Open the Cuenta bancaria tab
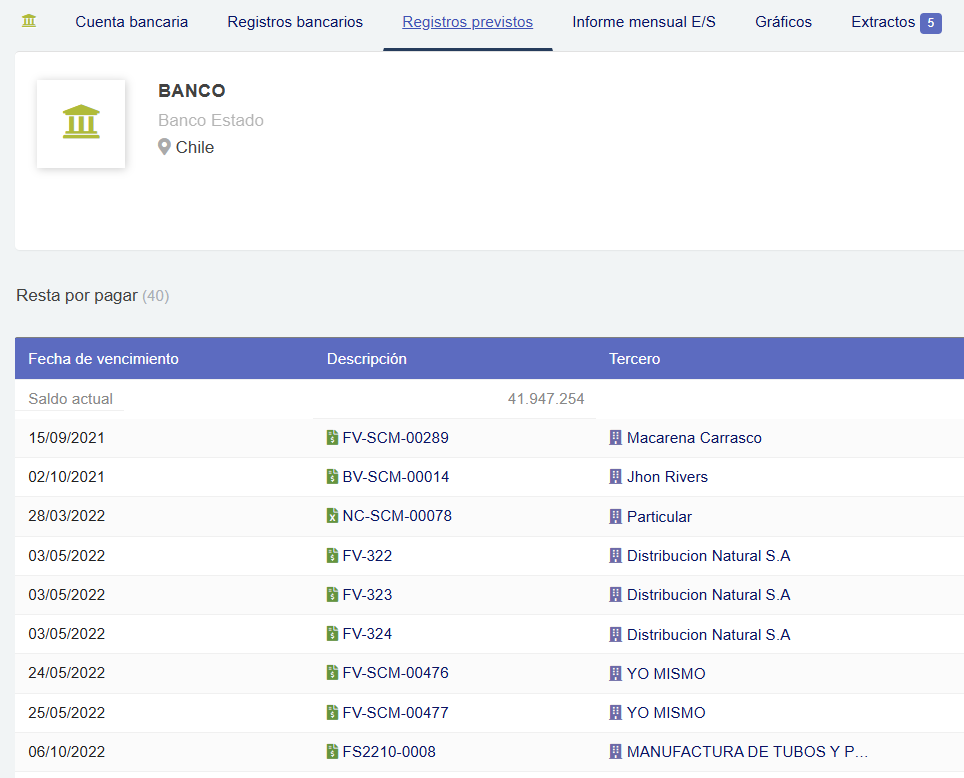The width and height of the screenshot is (964, 778). point(131,22)
